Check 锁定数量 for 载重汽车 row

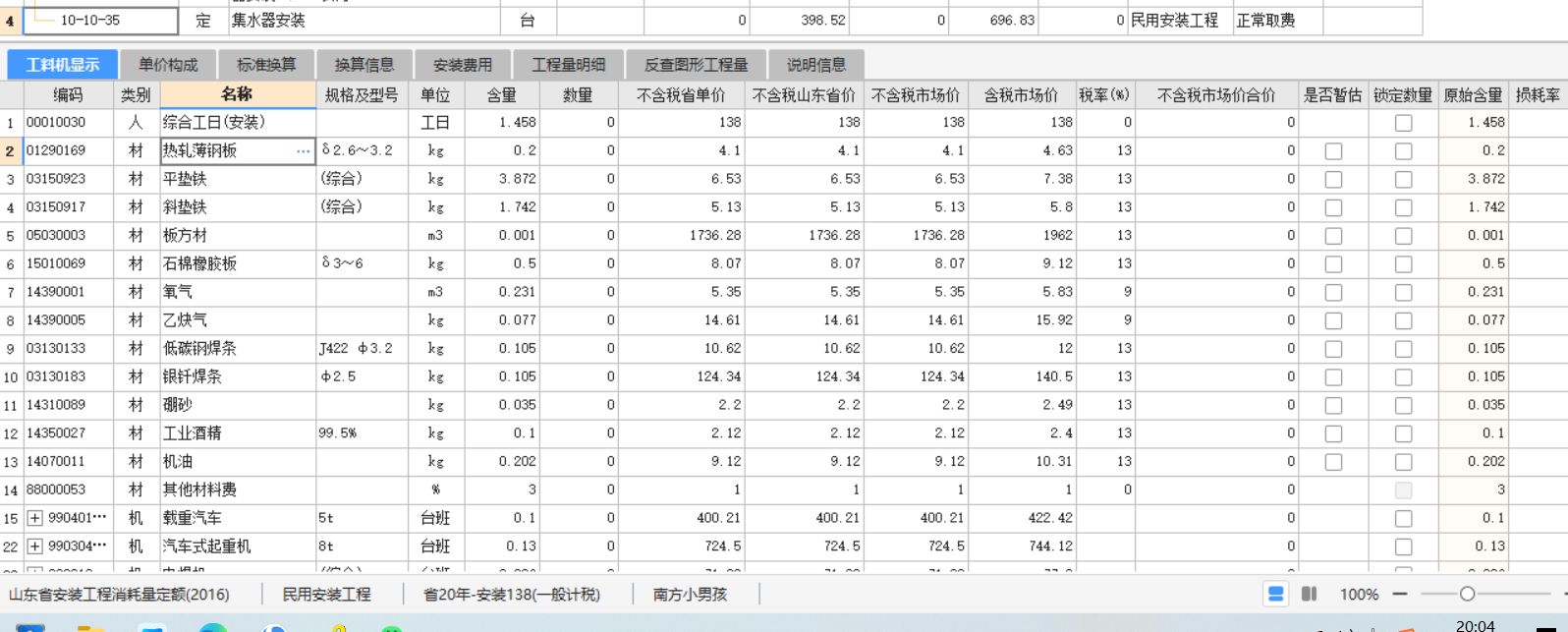tap(1403, 519)
